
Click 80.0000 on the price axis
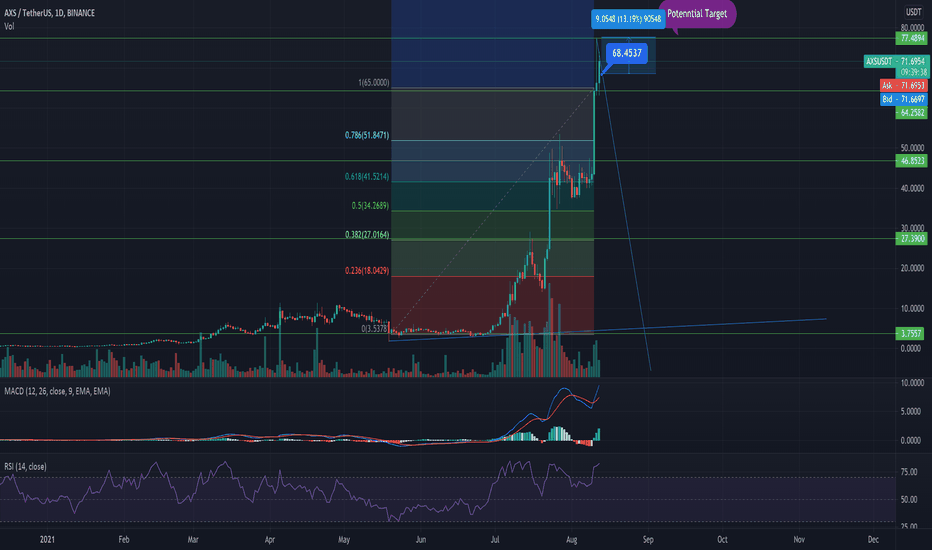(912, 27)
